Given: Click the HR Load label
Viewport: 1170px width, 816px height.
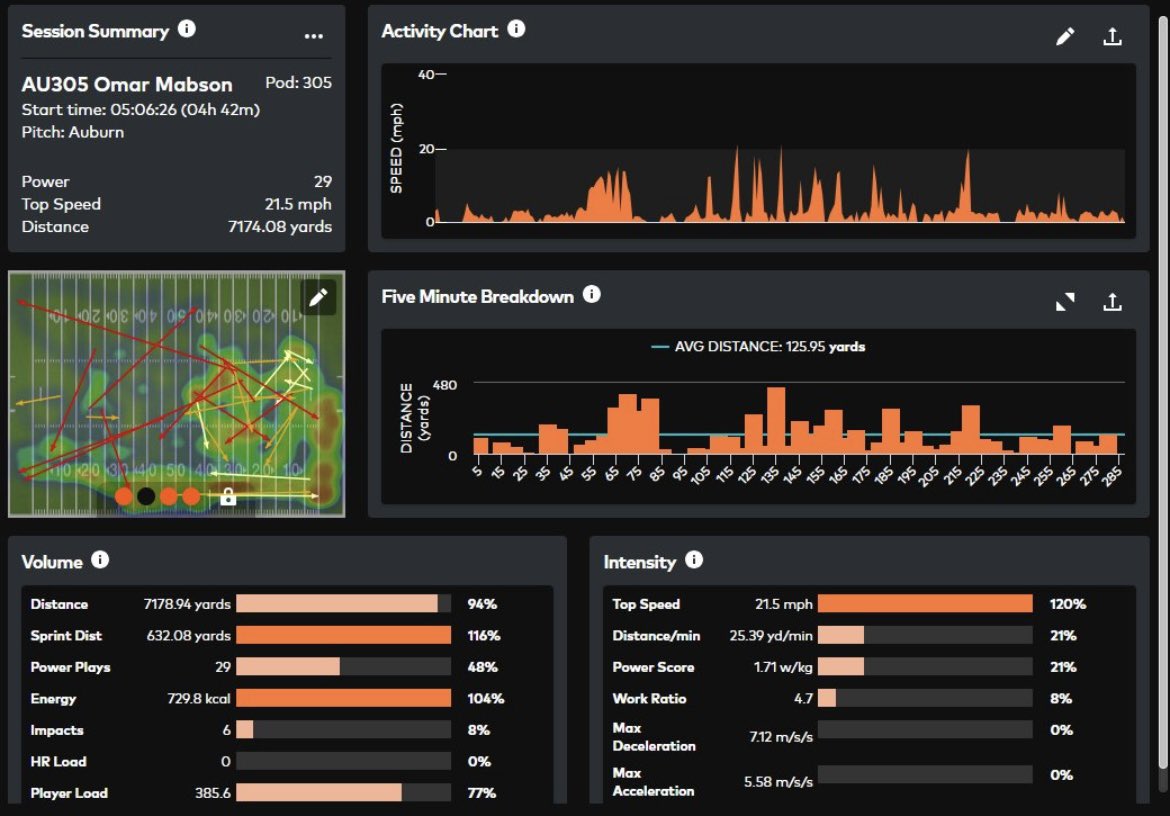Looking at the screenshot, I should pyautogui.click(x=58, y=762).
